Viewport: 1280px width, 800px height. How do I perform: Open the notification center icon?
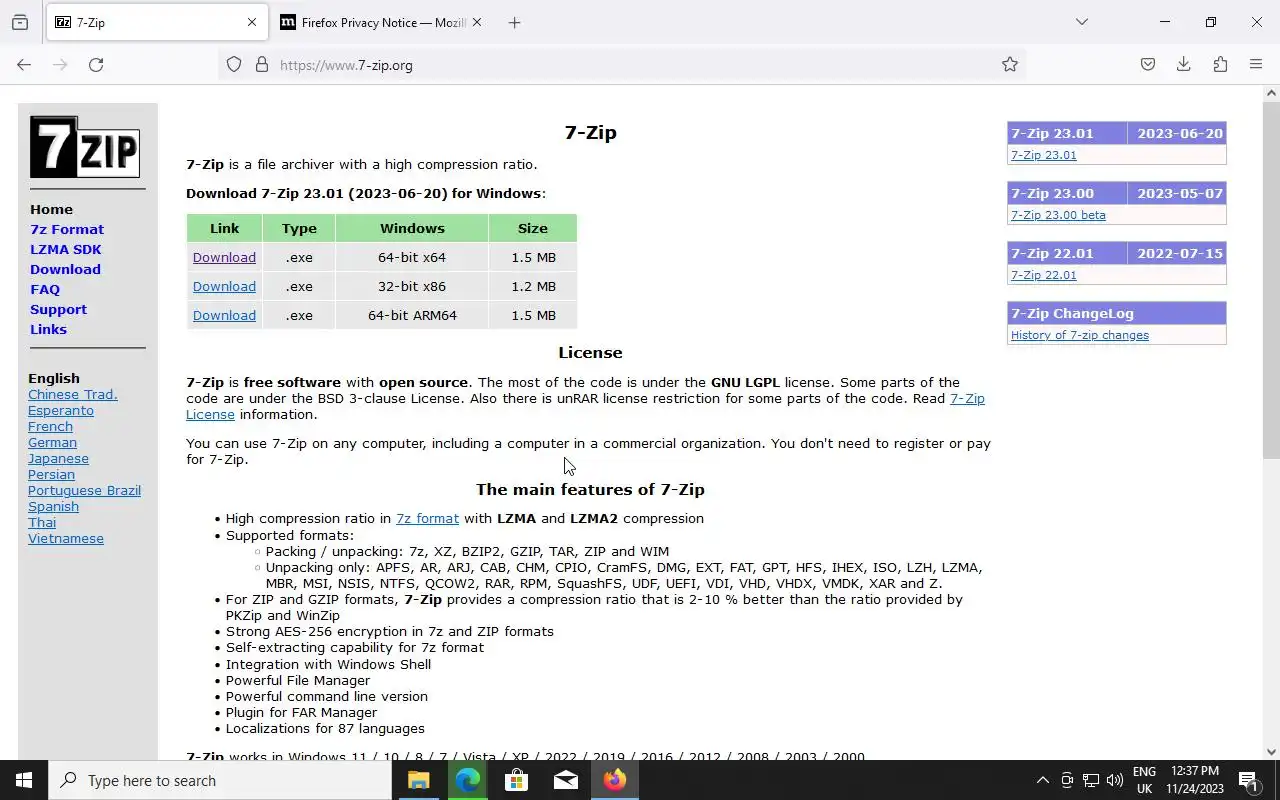point(1249,780)
